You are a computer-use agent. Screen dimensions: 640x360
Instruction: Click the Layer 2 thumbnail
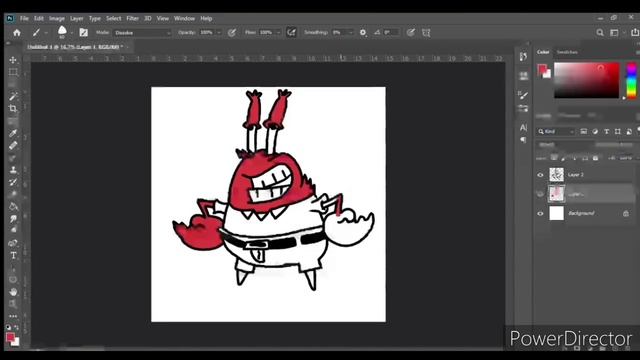(556, 175)
